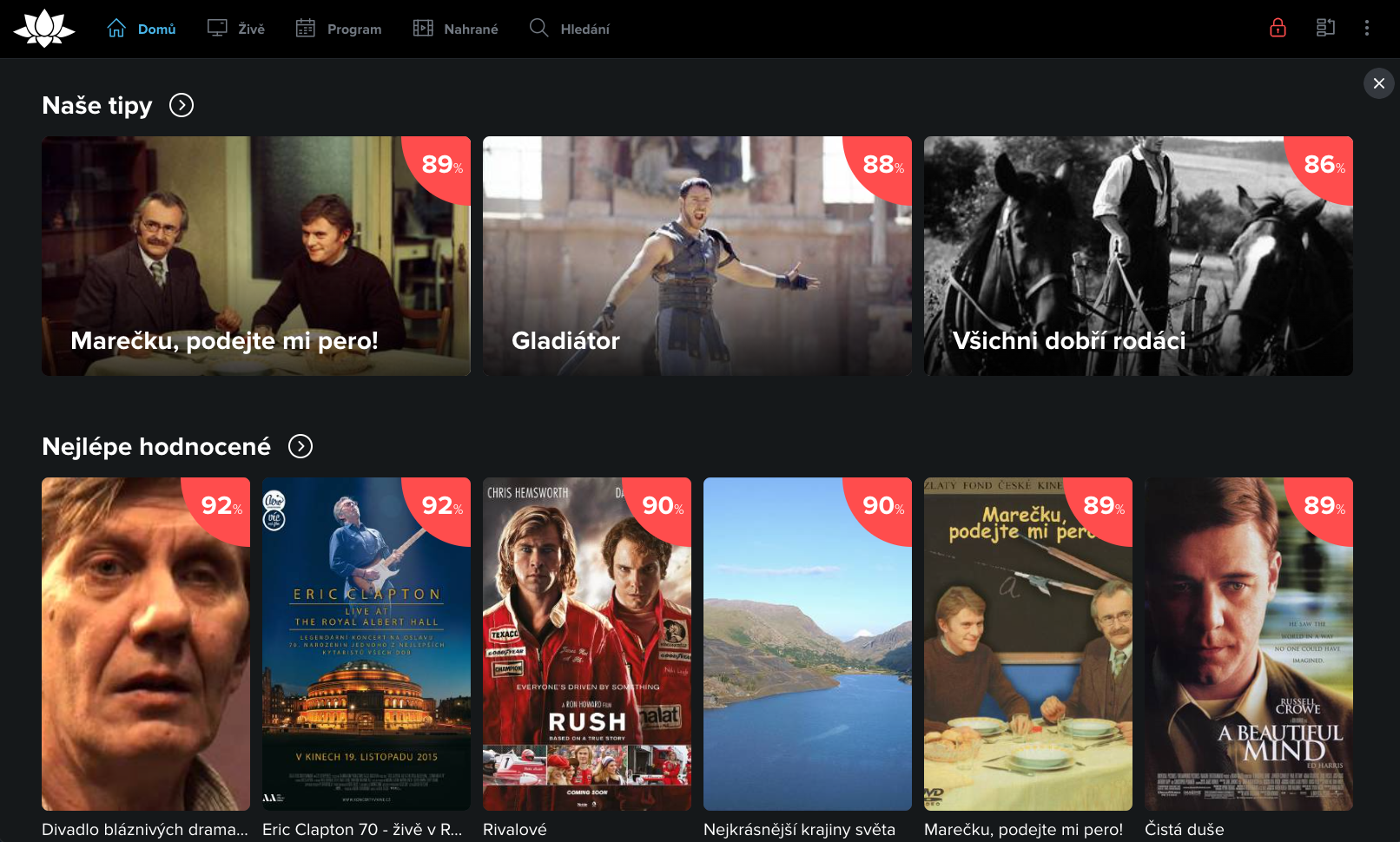
Task: Open the Gladiátor tip card
Action: (697, 256)
